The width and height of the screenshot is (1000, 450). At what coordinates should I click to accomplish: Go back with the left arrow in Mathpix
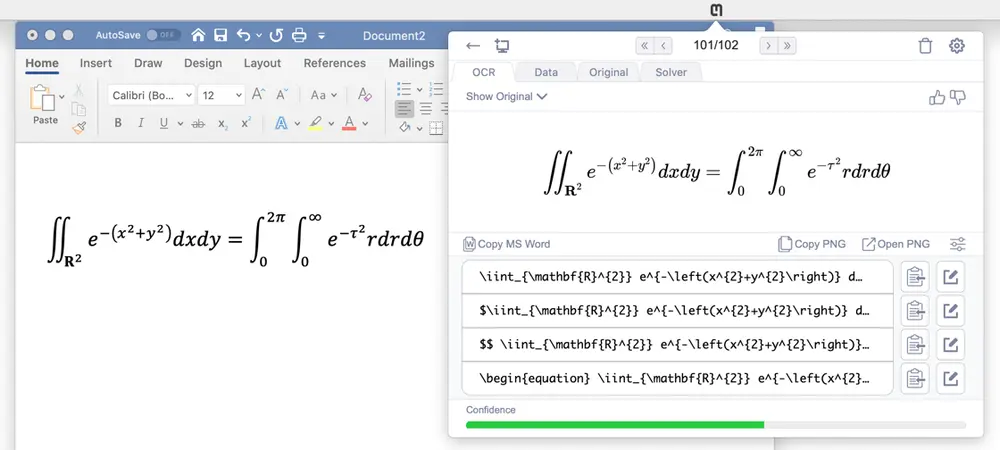coord(473,46)
